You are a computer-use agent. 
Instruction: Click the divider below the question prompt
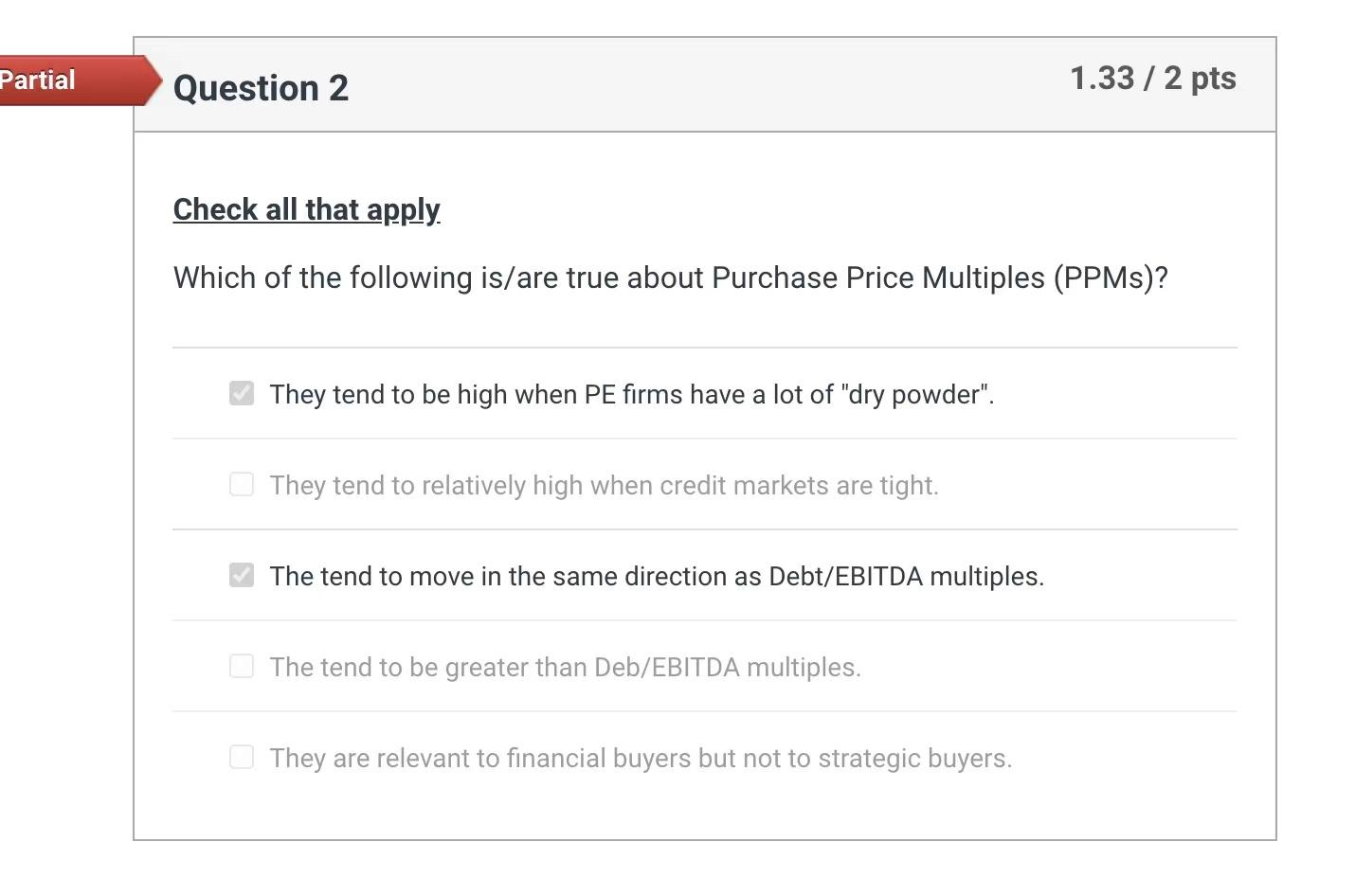coord(704,347)
